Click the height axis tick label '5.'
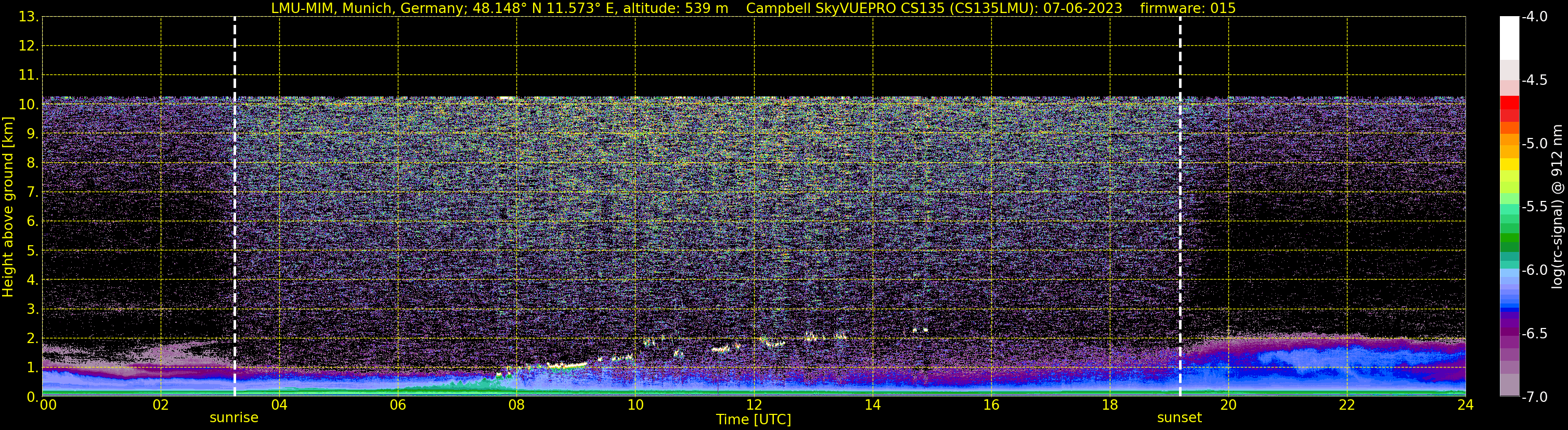1568x430 pixels. point(33,251)
